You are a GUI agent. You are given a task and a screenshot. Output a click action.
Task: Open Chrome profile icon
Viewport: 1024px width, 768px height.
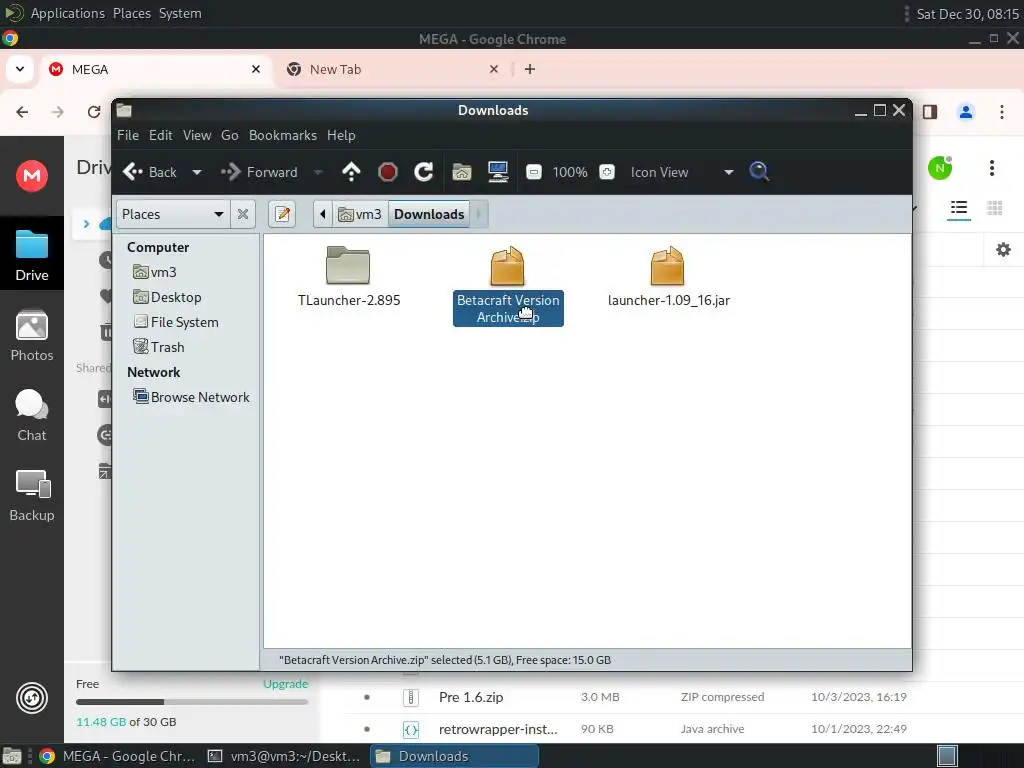[966, 112]
